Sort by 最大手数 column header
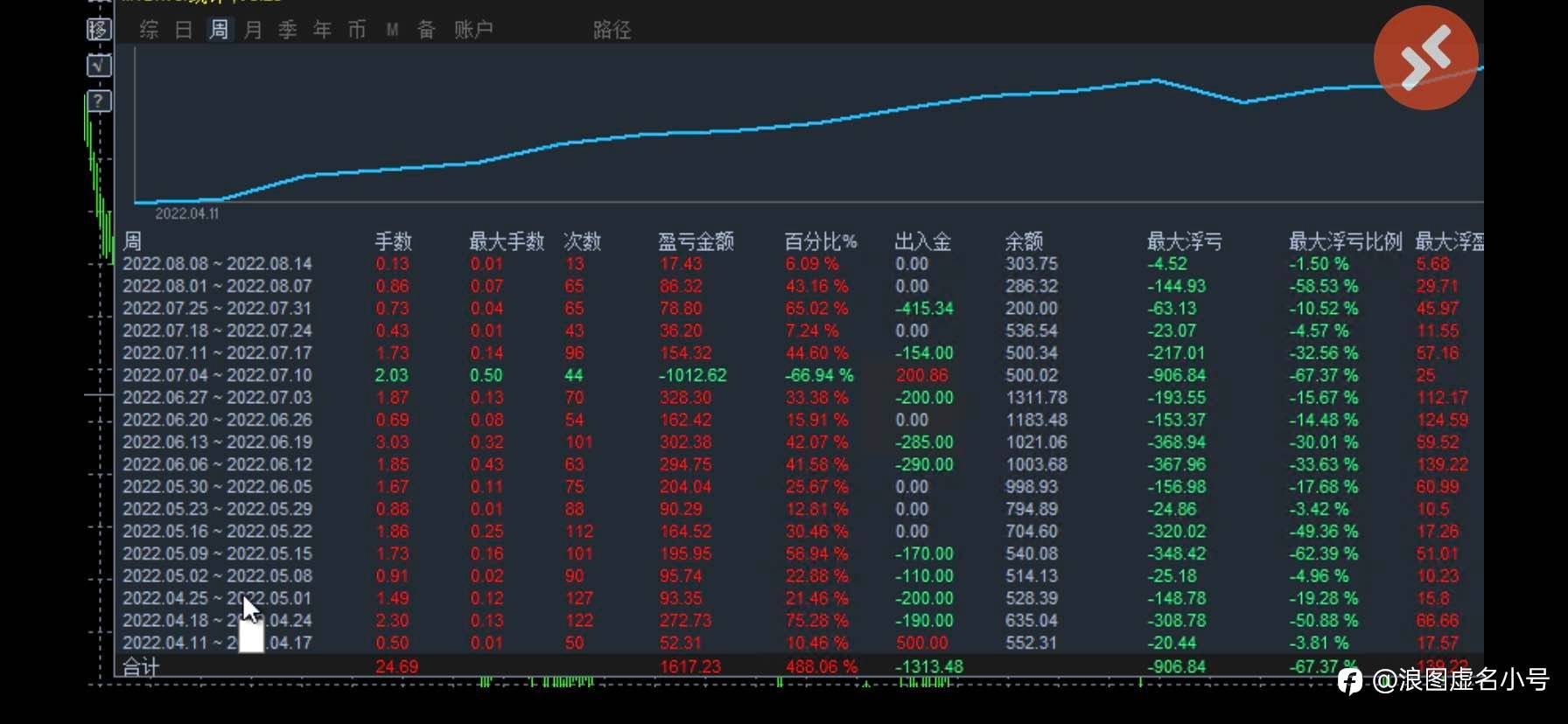1568x724 pixels. click(x=507, y=241)
